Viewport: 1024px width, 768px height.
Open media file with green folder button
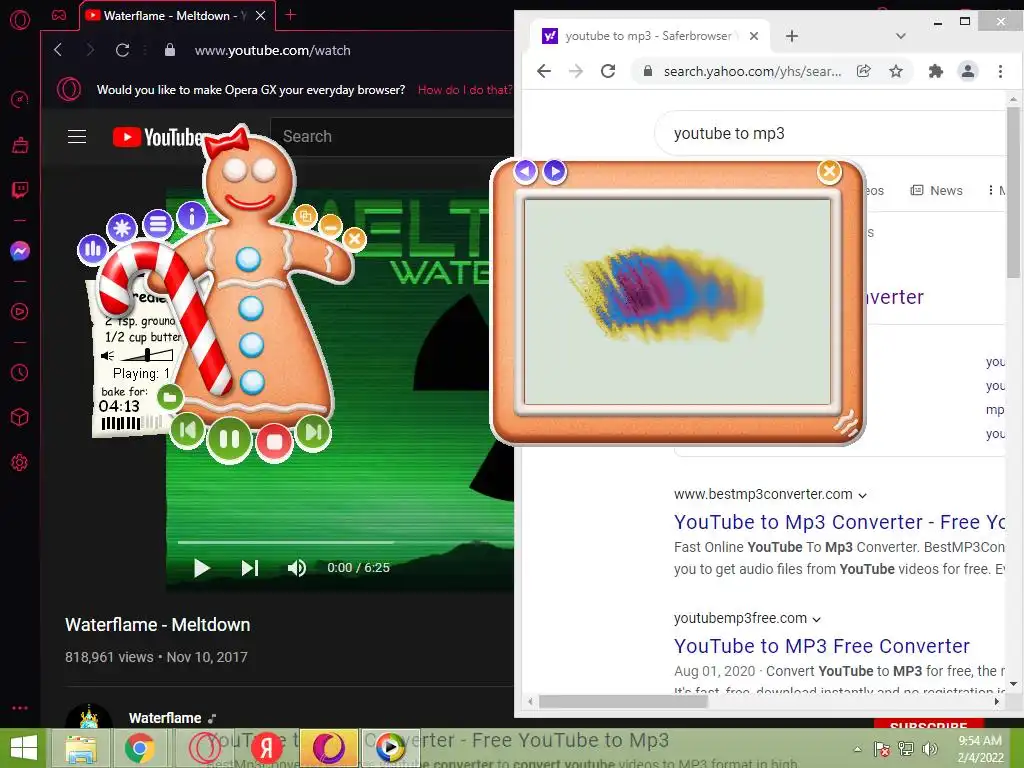pyautogui.click(x=170, y=396)
